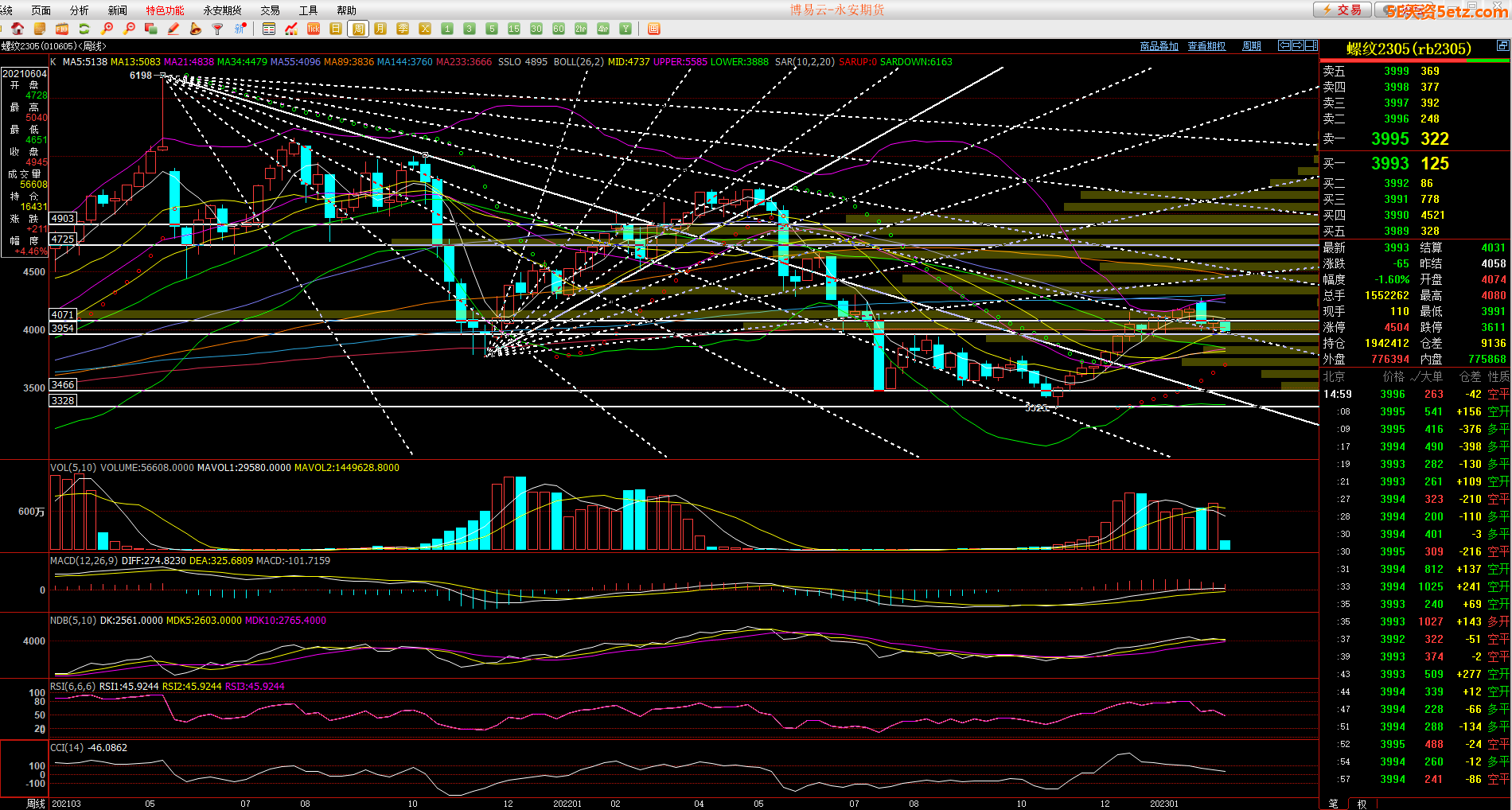Click the 商品叠加 overlay link

coord(1159,46)
